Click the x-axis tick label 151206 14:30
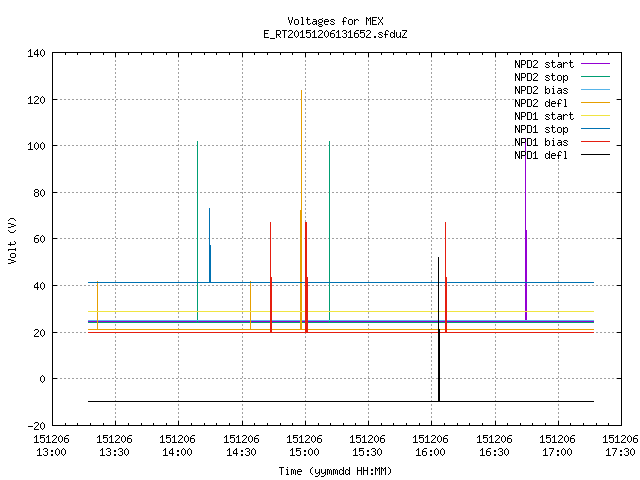This screenshot has height=480, width=640. [241, 446]
